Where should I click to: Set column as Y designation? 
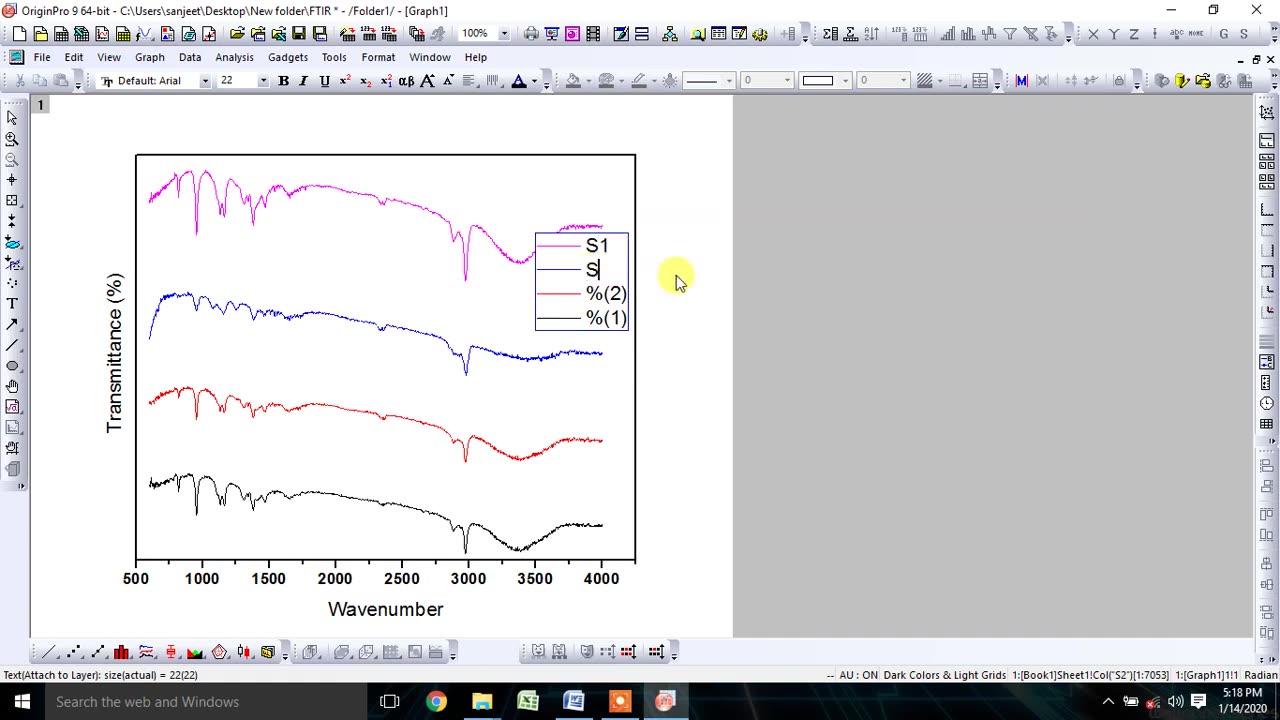pos(1114,34)
